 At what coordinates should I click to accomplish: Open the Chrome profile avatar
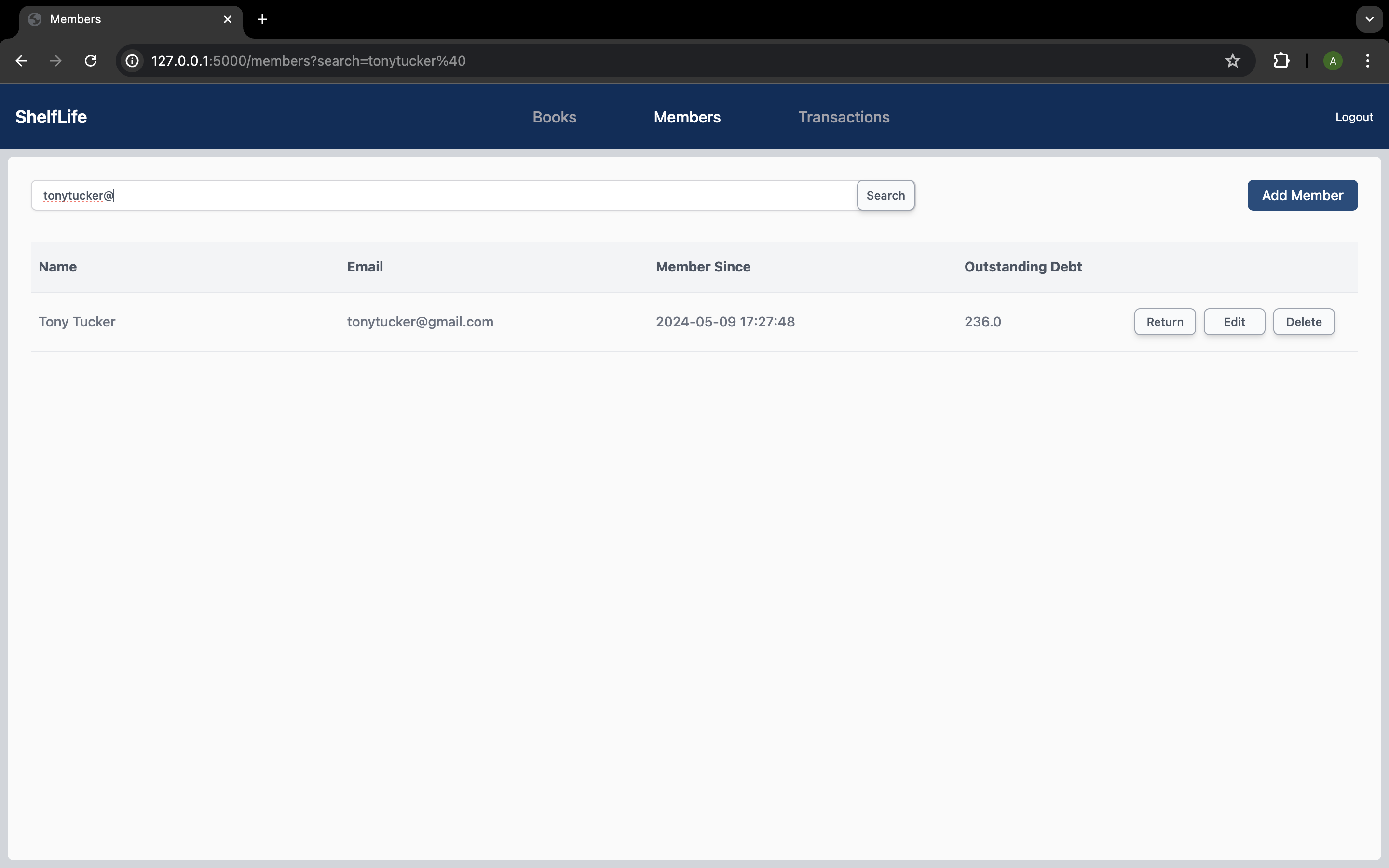point(1333,61)
